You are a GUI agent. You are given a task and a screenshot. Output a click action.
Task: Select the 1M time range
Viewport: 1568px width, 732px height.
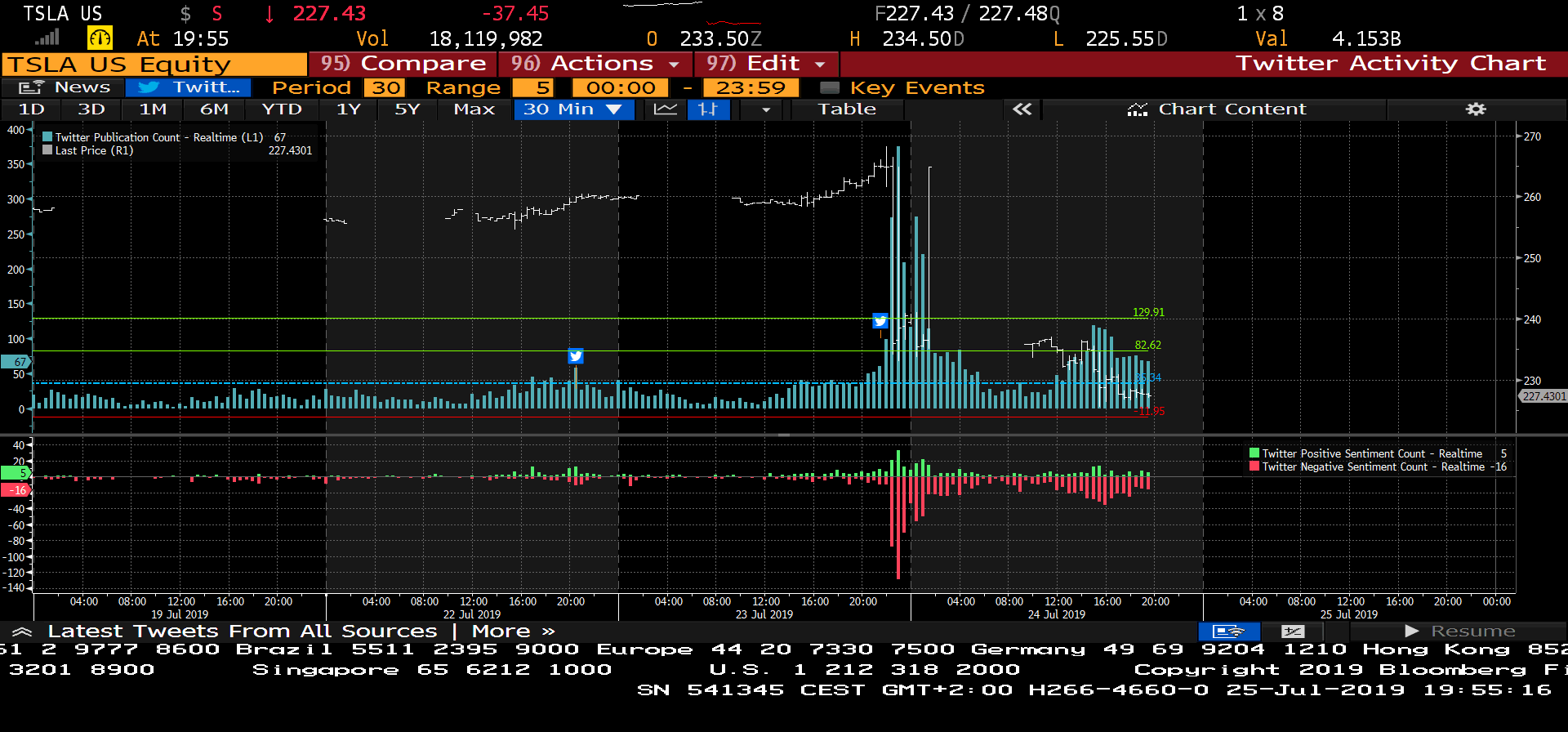point(153,109)
